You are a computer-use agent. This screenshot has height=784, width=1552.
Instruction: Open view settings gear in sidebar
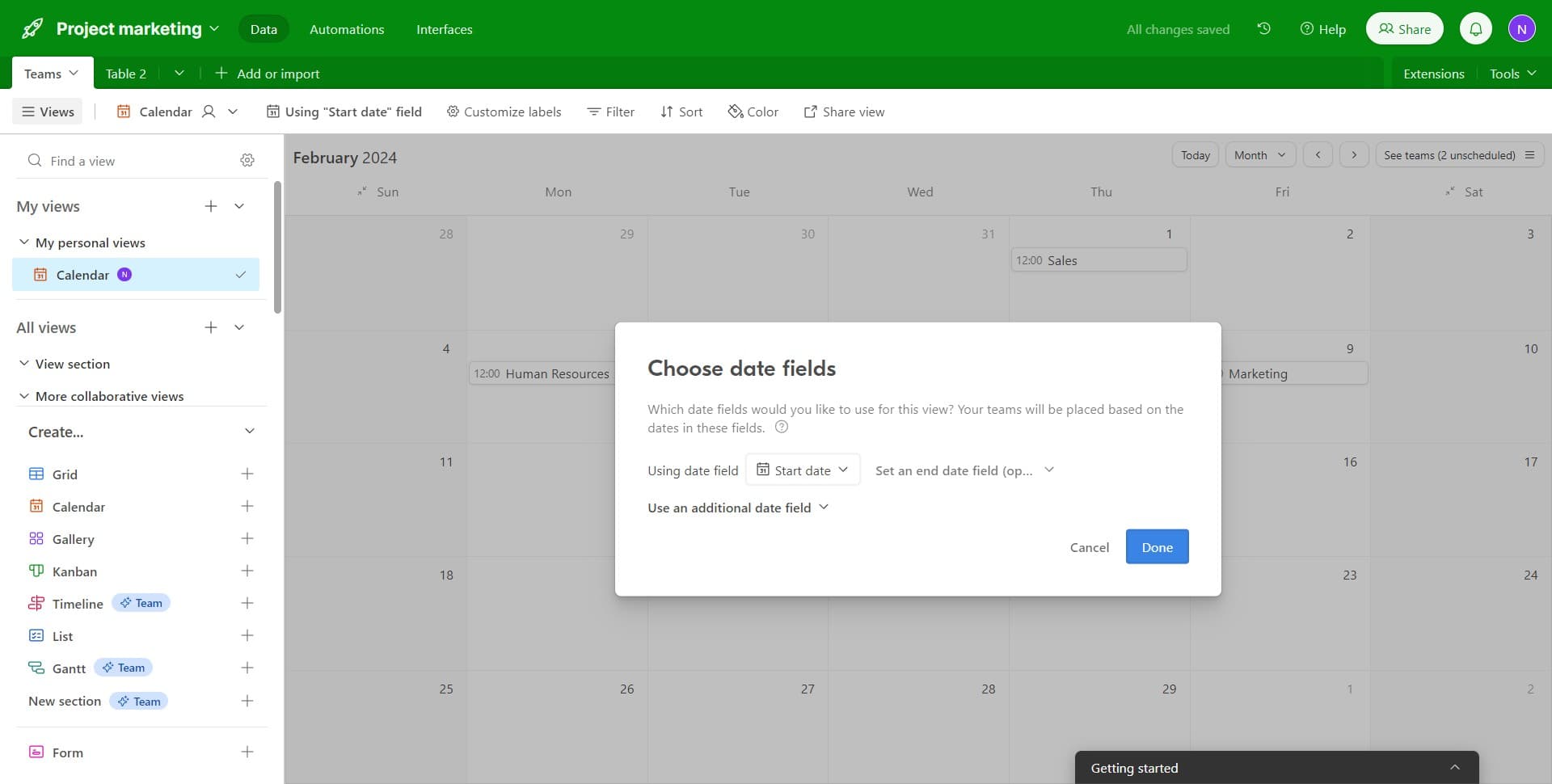click(247, 160)
